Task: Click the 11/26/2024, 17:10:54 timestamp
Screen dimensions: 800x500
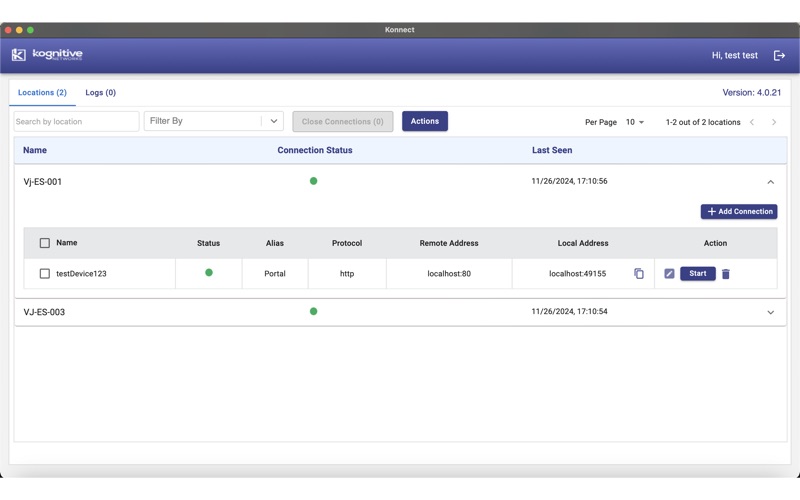Action: point(569,311)
